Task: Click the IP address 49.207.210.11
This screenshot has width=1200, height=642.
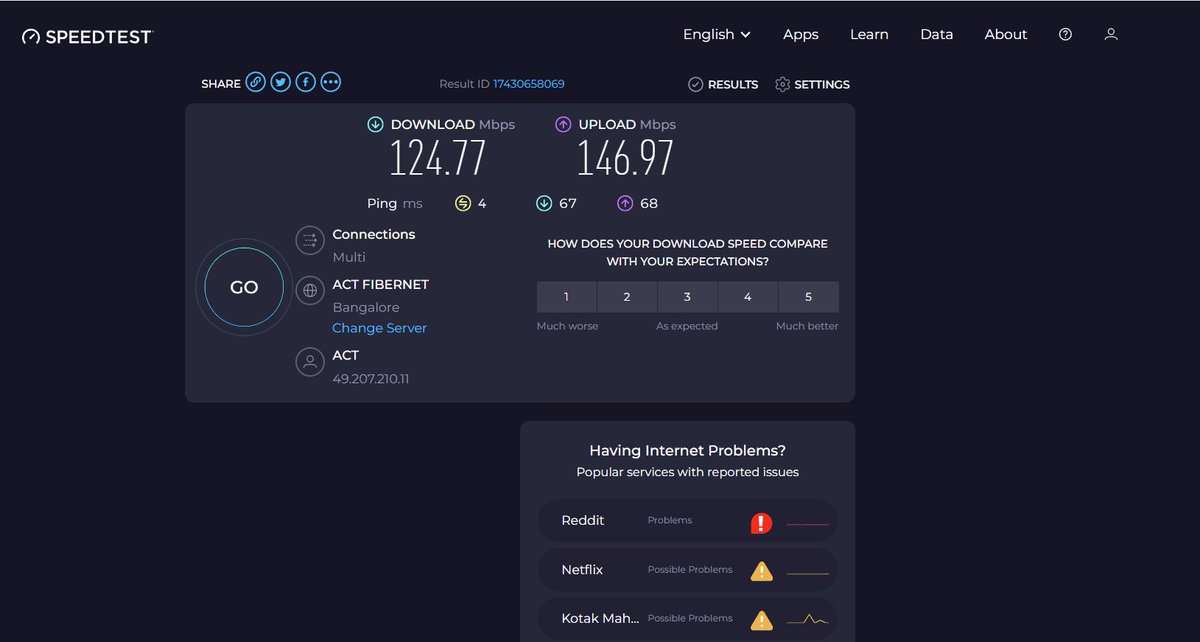Action: 371,379
